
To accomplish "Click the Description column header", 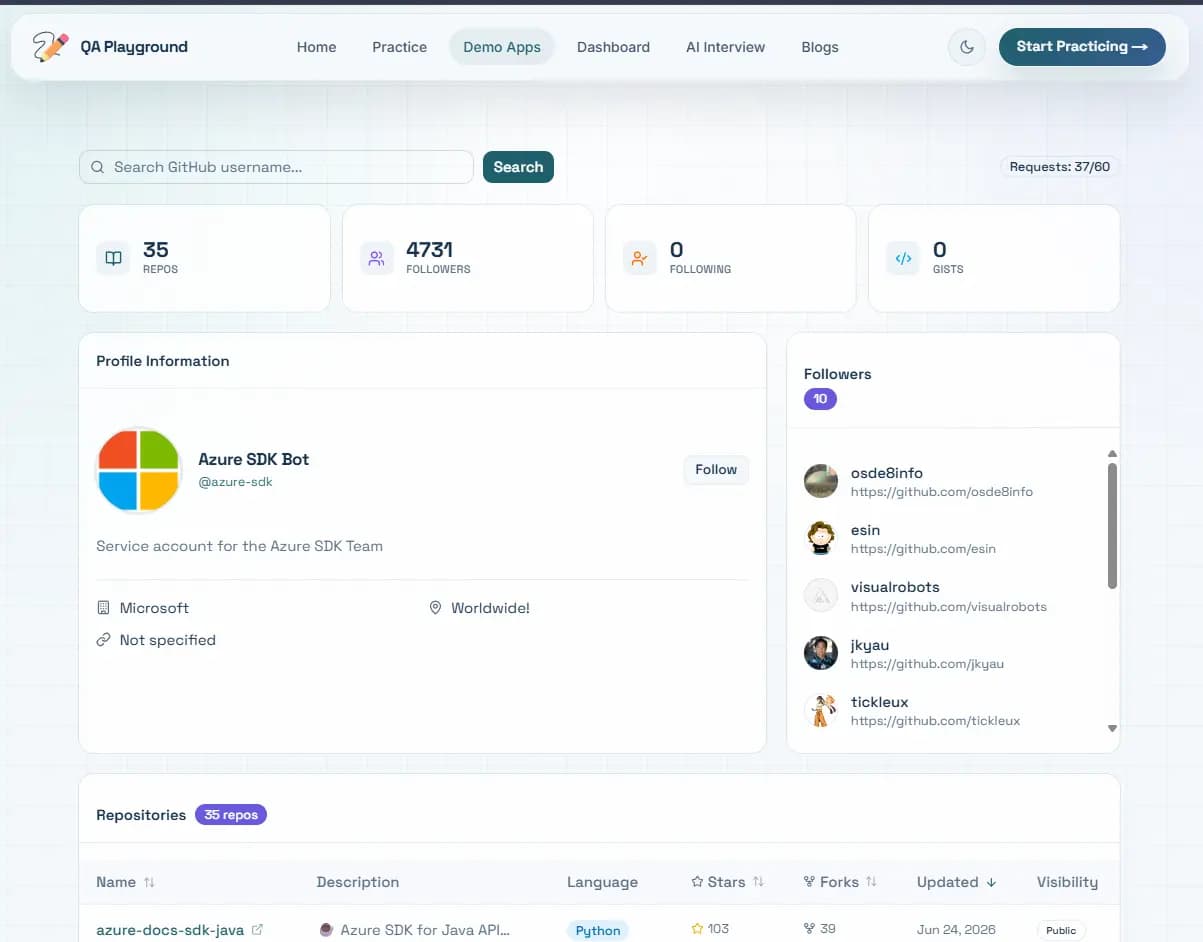I will 358,882.
